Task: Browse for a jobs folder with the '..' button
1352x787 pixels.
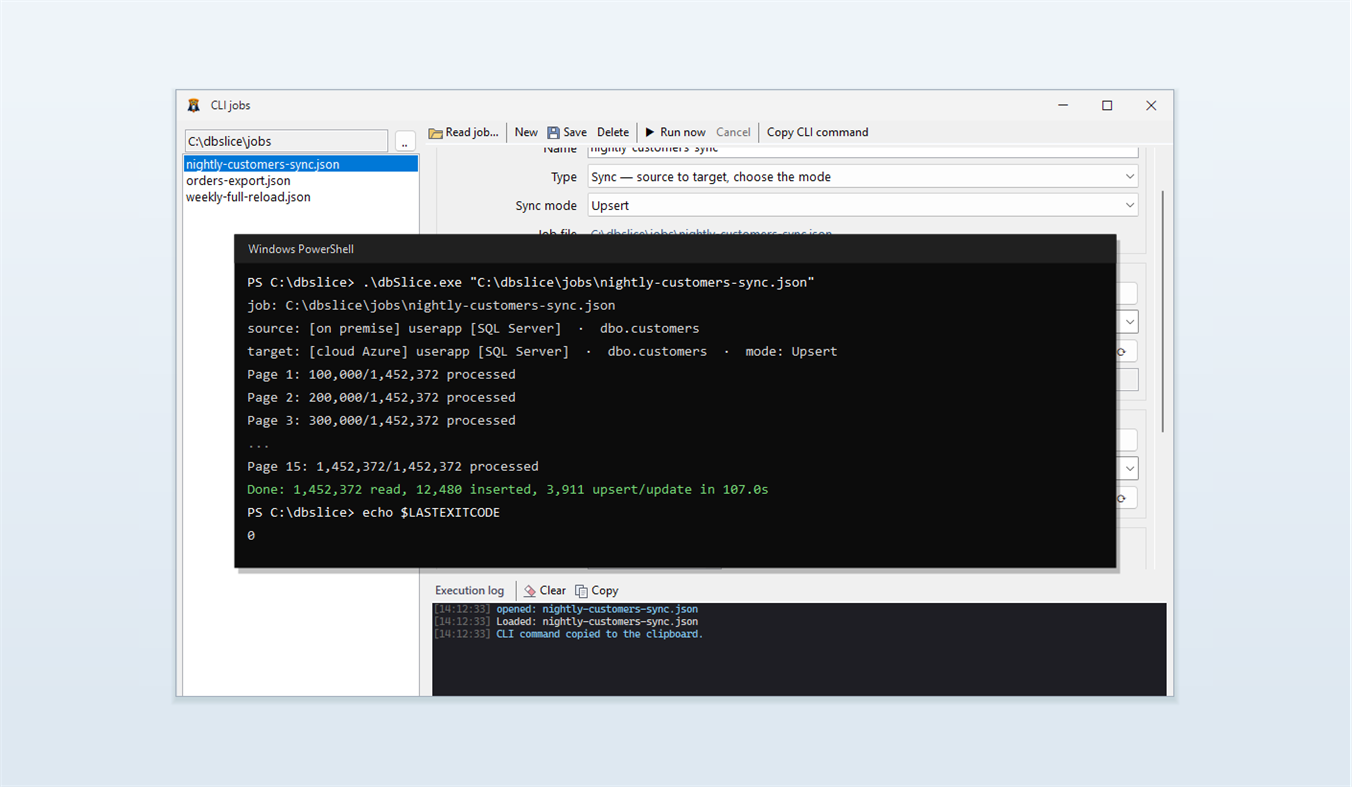Action: click(x=405, y=142)
